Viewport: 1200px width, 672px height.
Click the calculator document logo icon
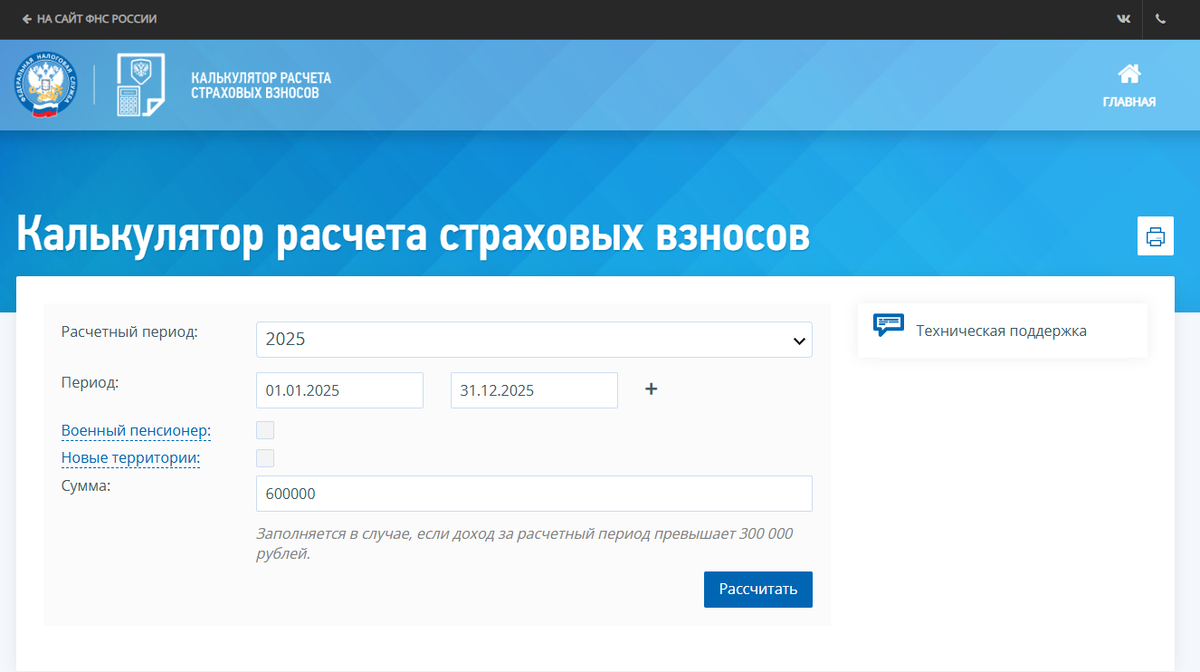pos(140,86)
